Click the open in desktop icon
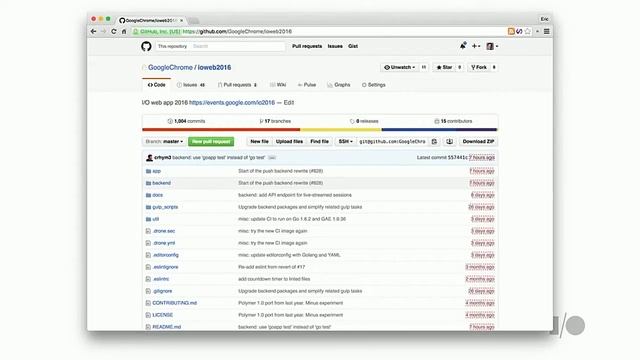 pos(449,142)
